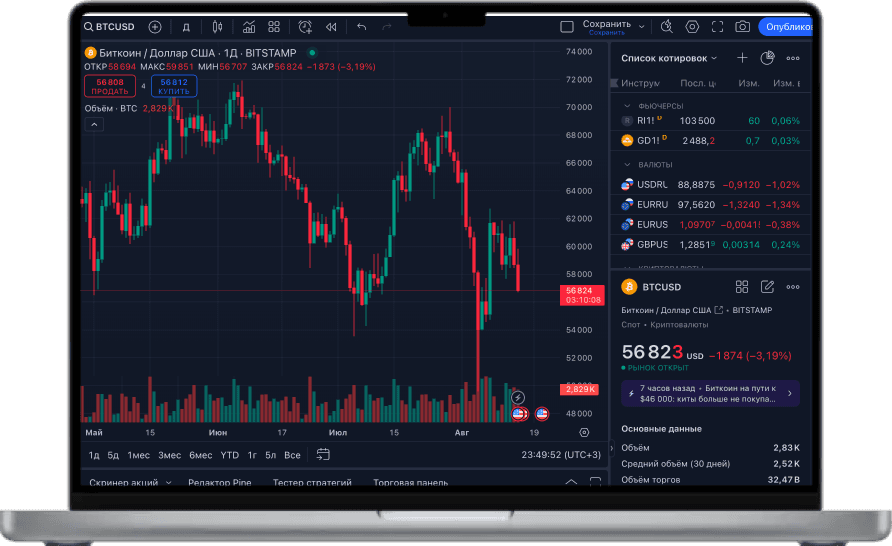The width and height of the screenshot is (892, 546).
Task: Create an alert with the clock icon
Action: (x=305, y=27)
